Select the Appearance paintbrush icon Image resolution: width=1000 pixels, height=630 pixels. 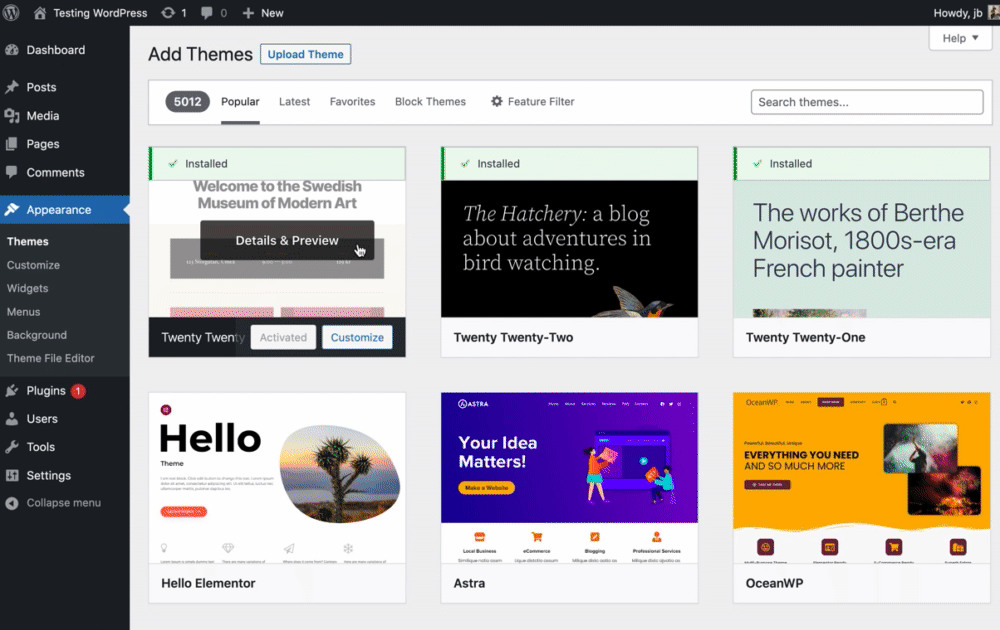16,210
